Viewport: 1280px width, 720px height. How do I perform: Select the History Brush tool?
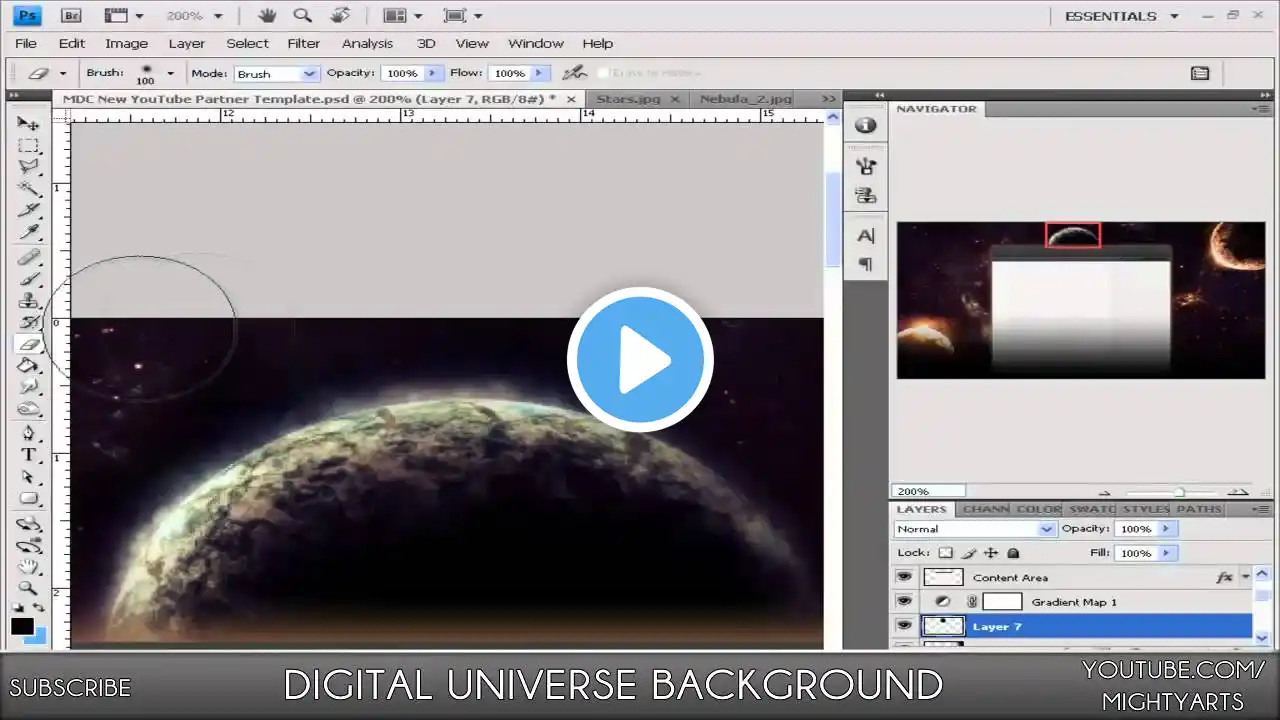[28, 322]
